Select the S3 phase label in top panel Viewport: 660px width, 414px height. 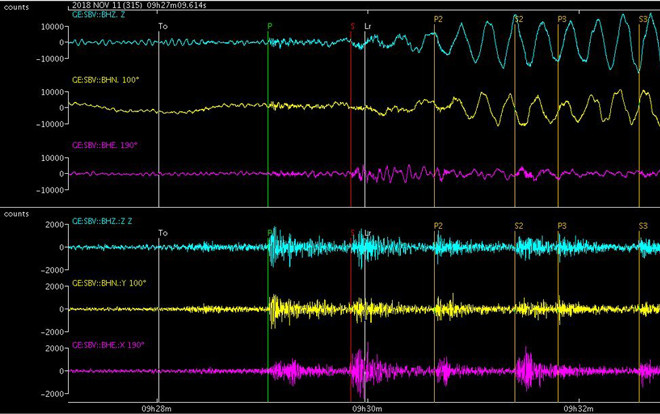[x=643, y=19]
